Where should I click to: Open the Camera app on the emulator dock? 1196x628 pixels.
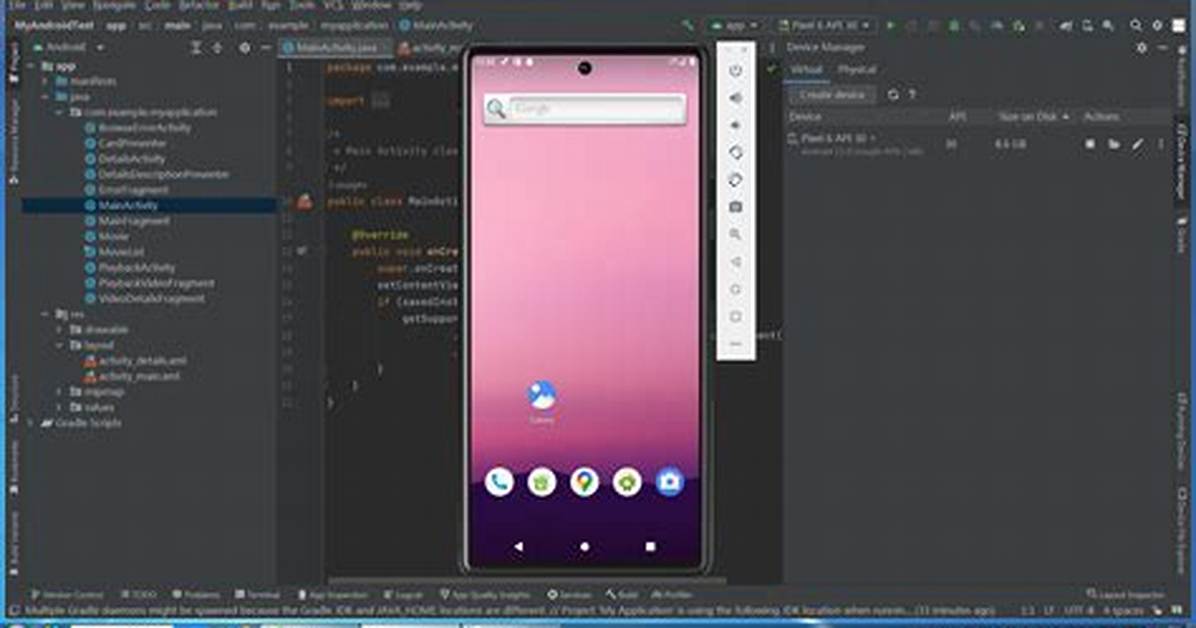pyautogui.click(x=670, y=482)
